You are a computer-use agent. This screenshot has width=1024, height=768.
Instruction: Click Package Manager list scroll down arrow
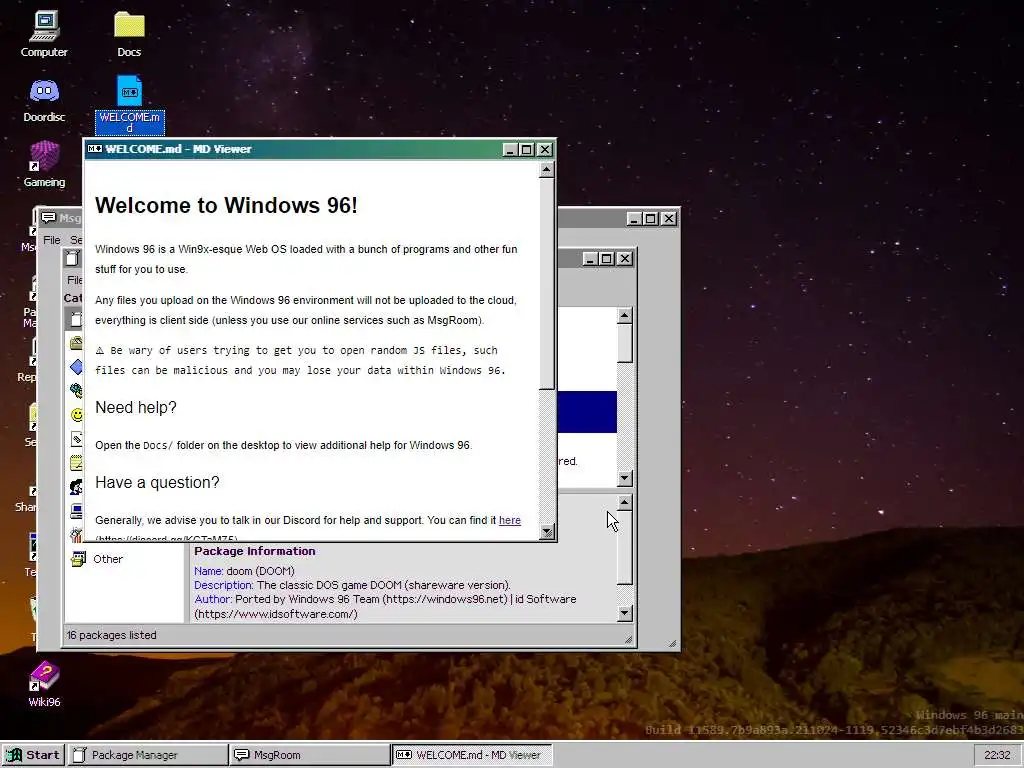point(624,478)
